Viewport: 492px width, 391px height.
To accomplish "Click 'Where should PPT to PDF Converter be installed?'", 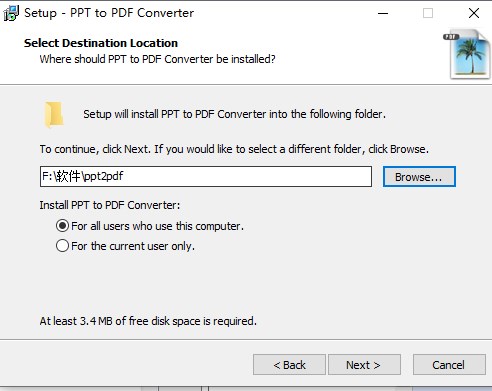I will tap(157, 59).
